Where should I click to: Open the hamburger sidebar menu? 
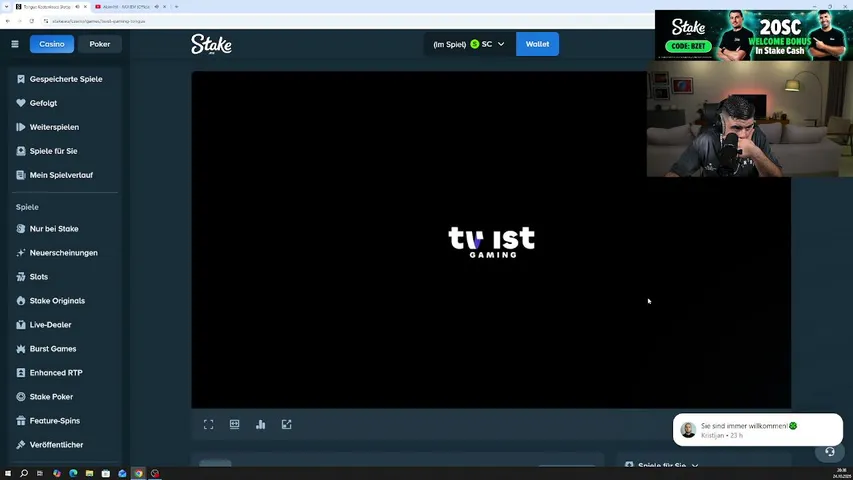[x=15, y=44]
